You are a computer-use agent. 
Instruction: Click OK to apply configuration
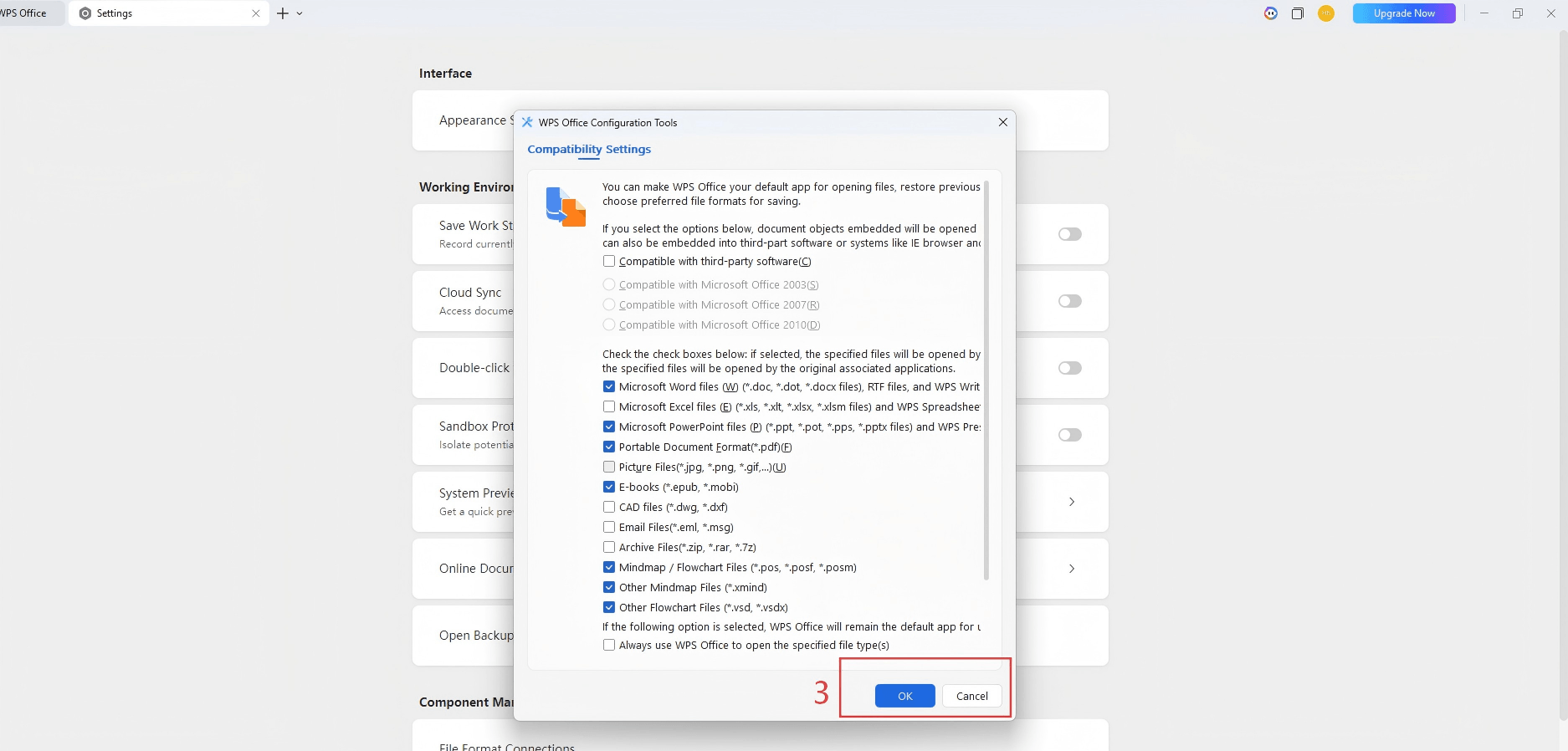(905, 696)
